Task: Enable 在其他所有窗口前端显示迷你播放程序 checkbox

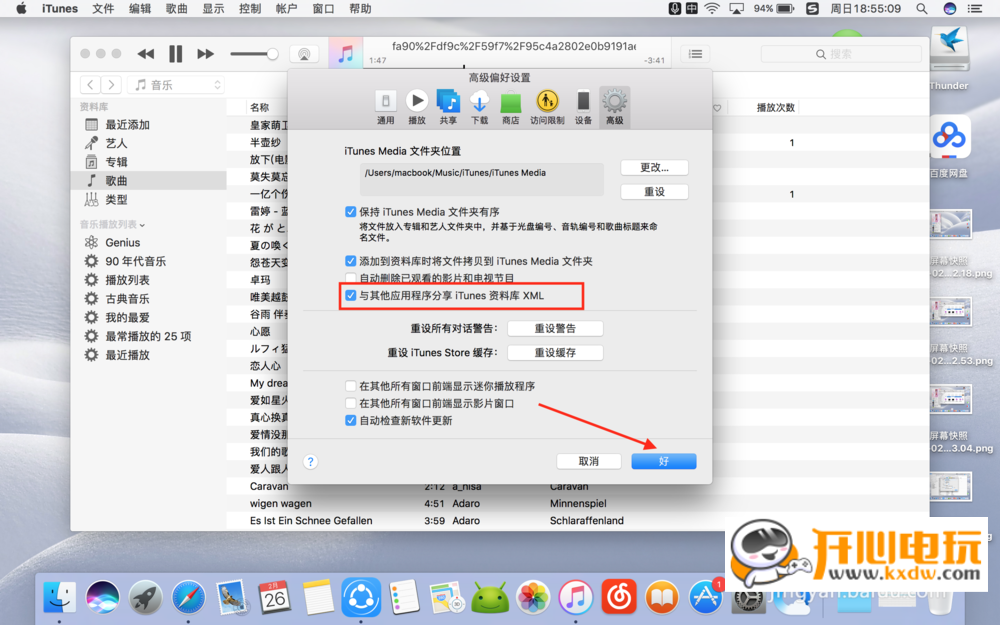Action: (x=350, y=386)
